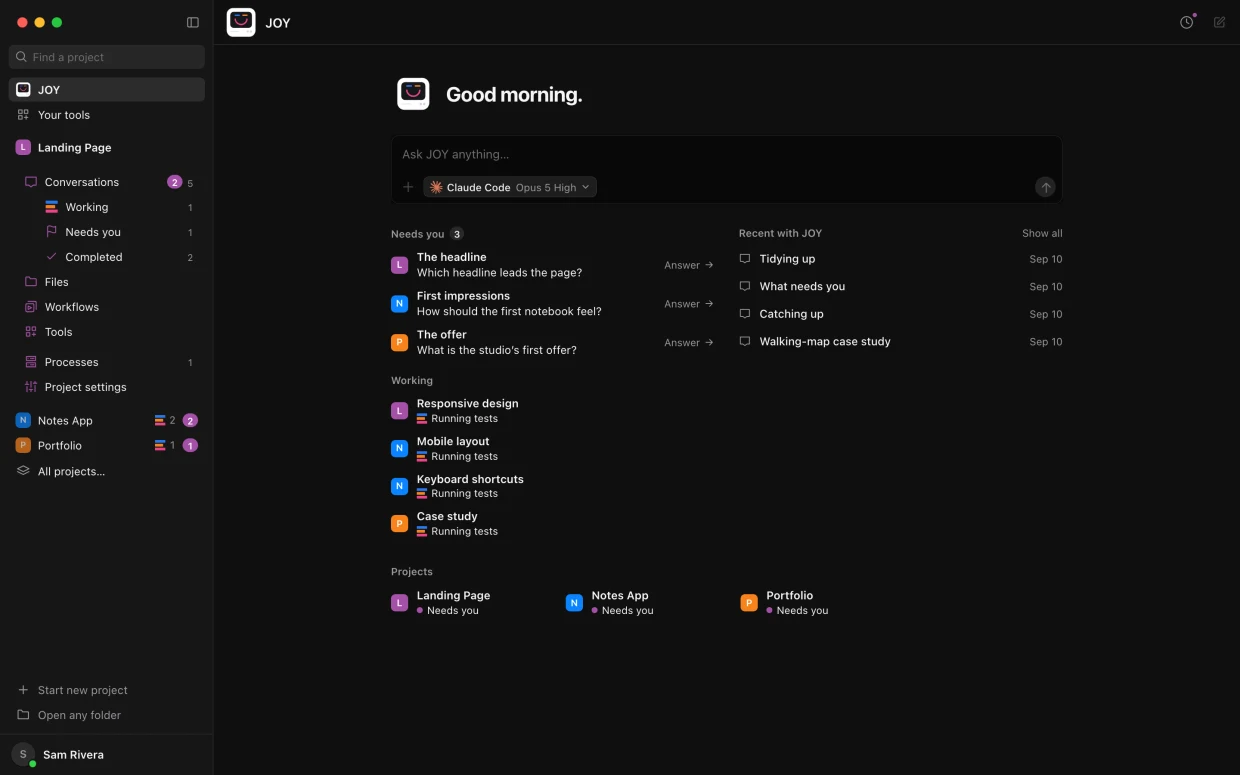This screenshot has height=775, width=1240.
Task: Open the Keyboard shortcuts working task
Action: point(553,486)
